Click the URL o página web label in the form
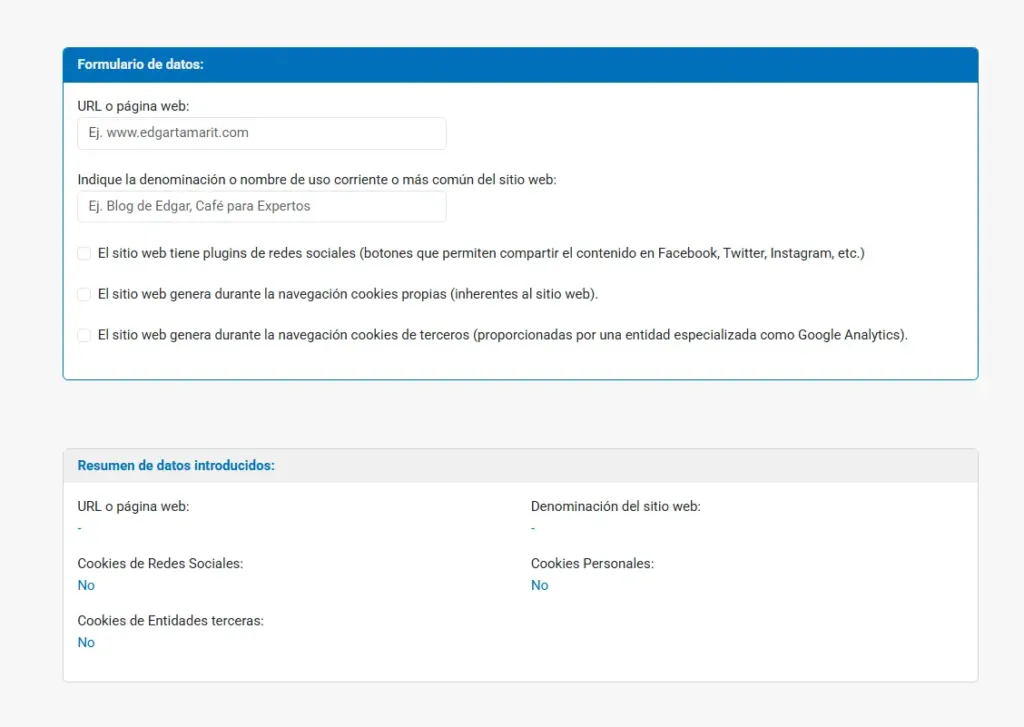This screenshot has height=727, width=1024. (x=133, y=106)
